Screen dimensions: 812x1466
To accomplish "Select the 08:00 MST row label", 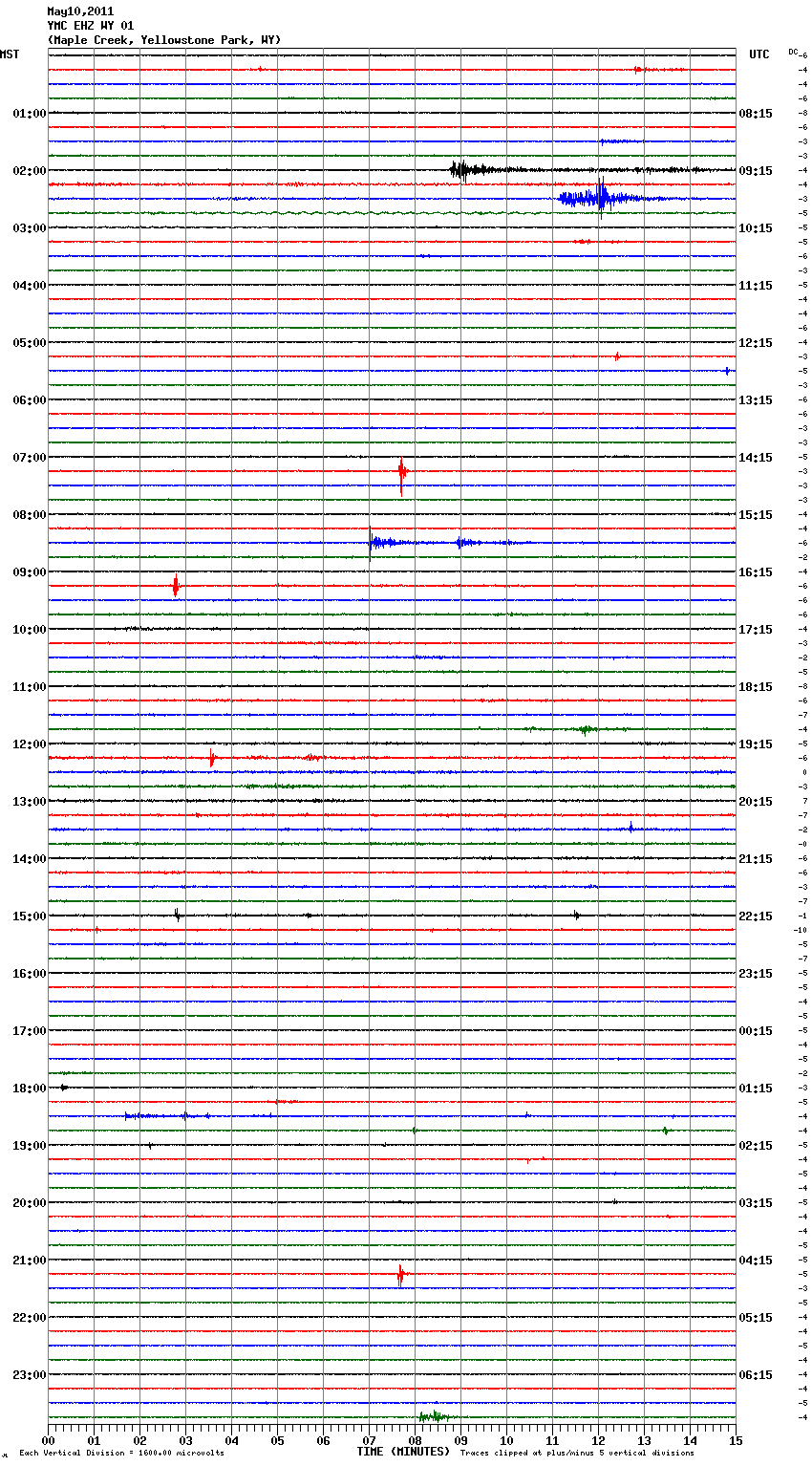I will click(x=30, y=515).
